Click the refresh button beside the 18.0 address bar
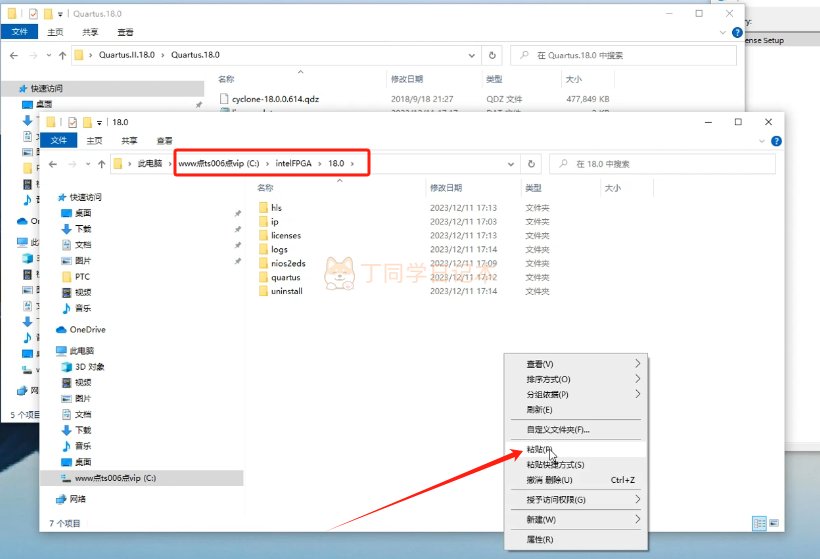The image size is (820, 559). pos(532,163)
